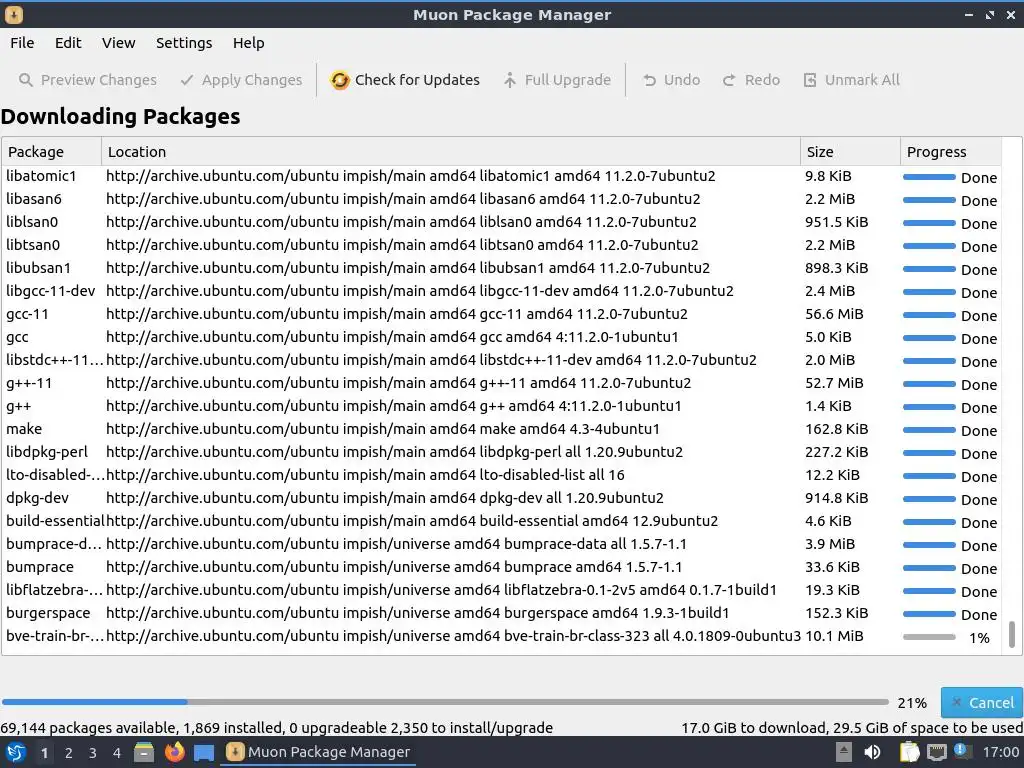Switch to virtual desktop 2
The image size is (1024, 768).
click(69, 753)
